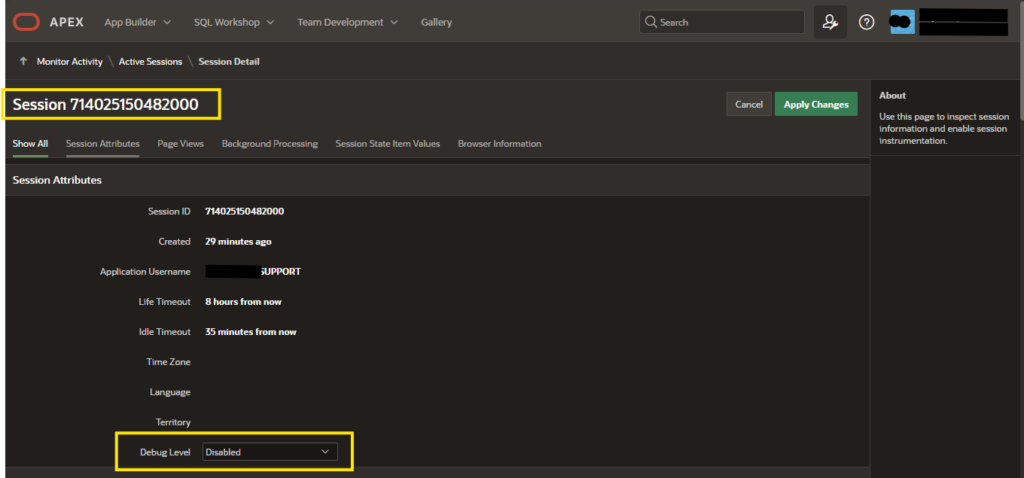Click the Cancel button
Viewport: 1024px width, 478px height.
pos(749,104)
